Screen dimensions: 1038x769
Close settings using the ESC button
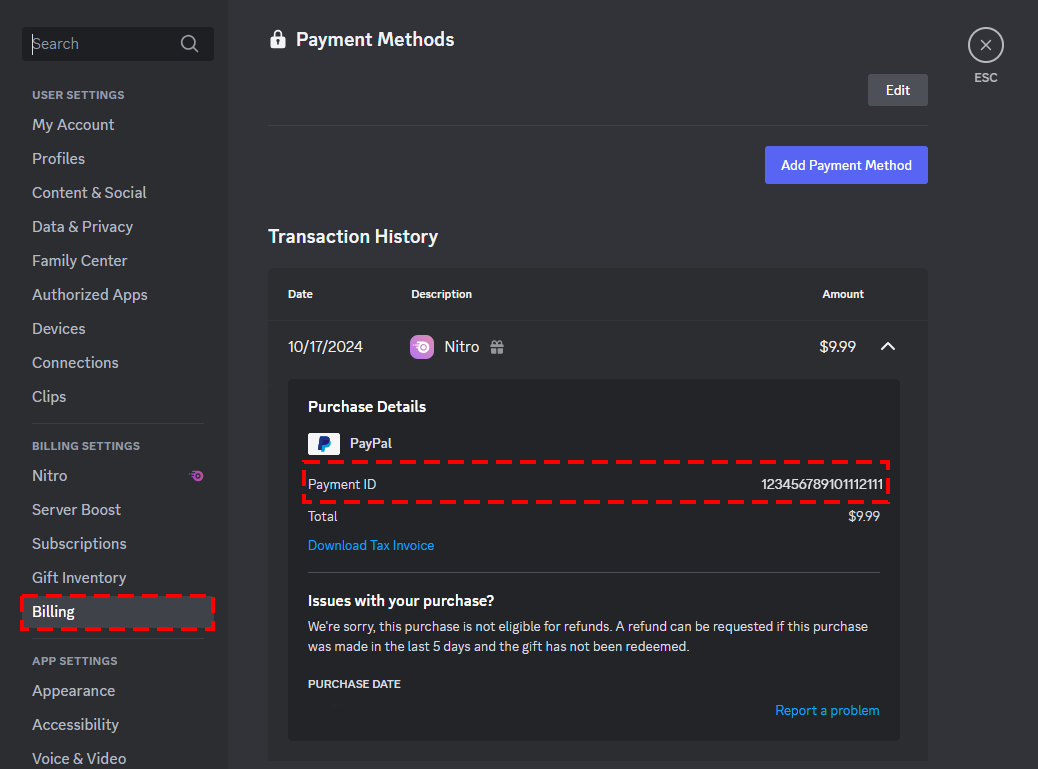985,45
